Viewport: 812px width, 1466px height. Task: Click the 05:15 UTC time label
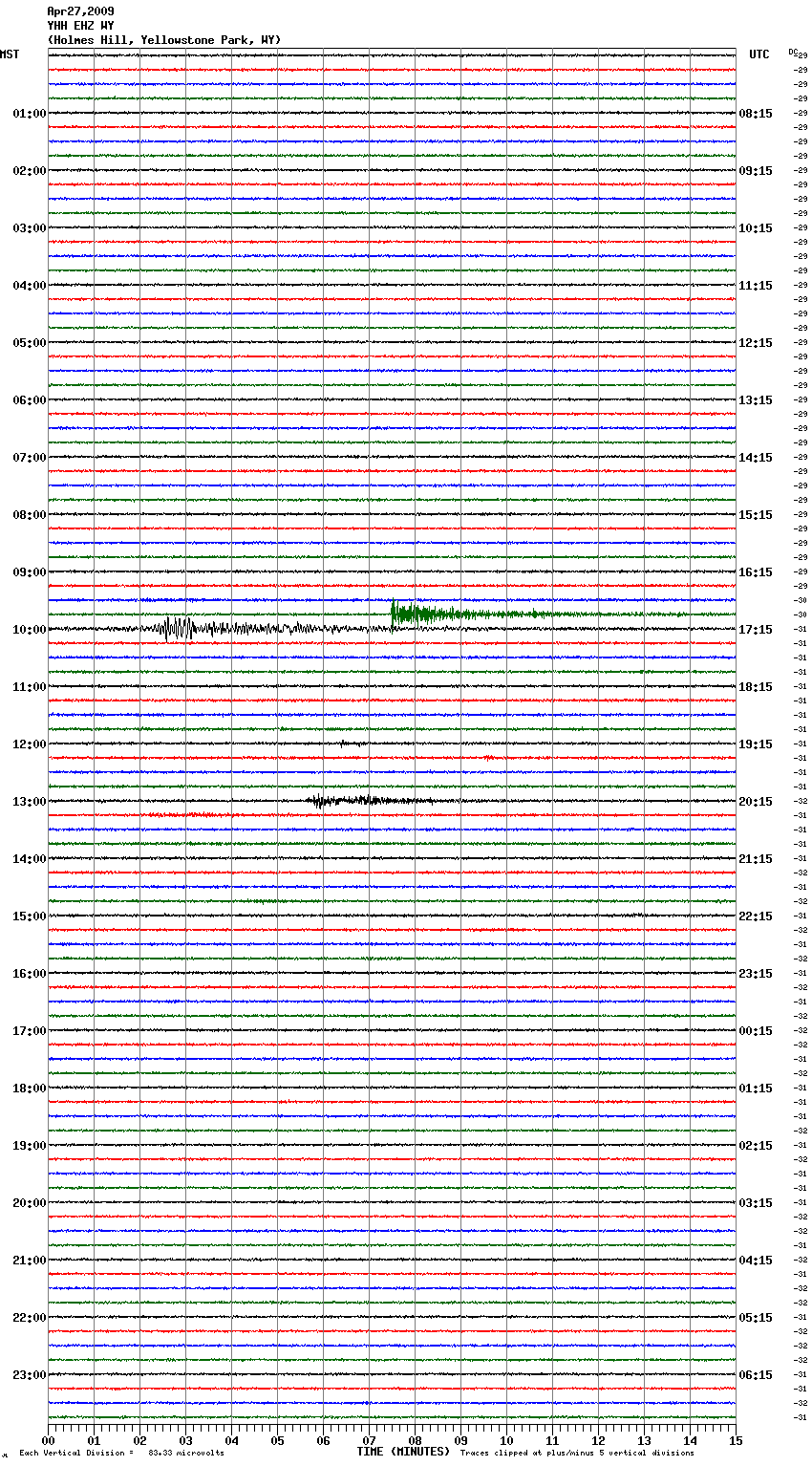pyautogui.click(x=756, y=1318)
